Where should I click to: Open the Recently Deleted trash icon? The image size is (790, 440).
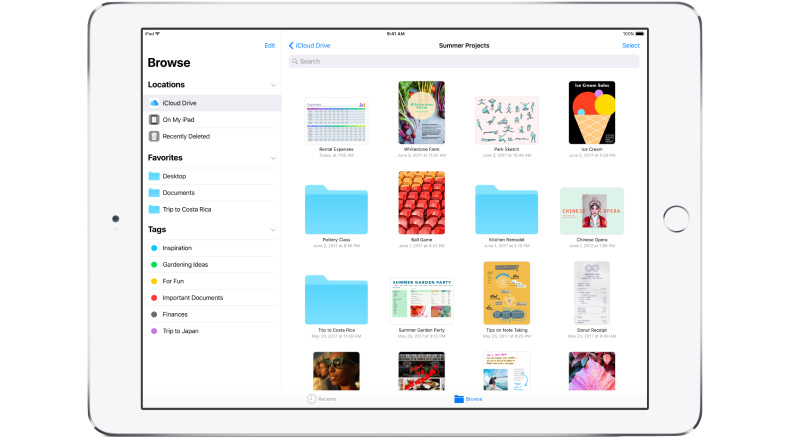(x=154, y=136)
